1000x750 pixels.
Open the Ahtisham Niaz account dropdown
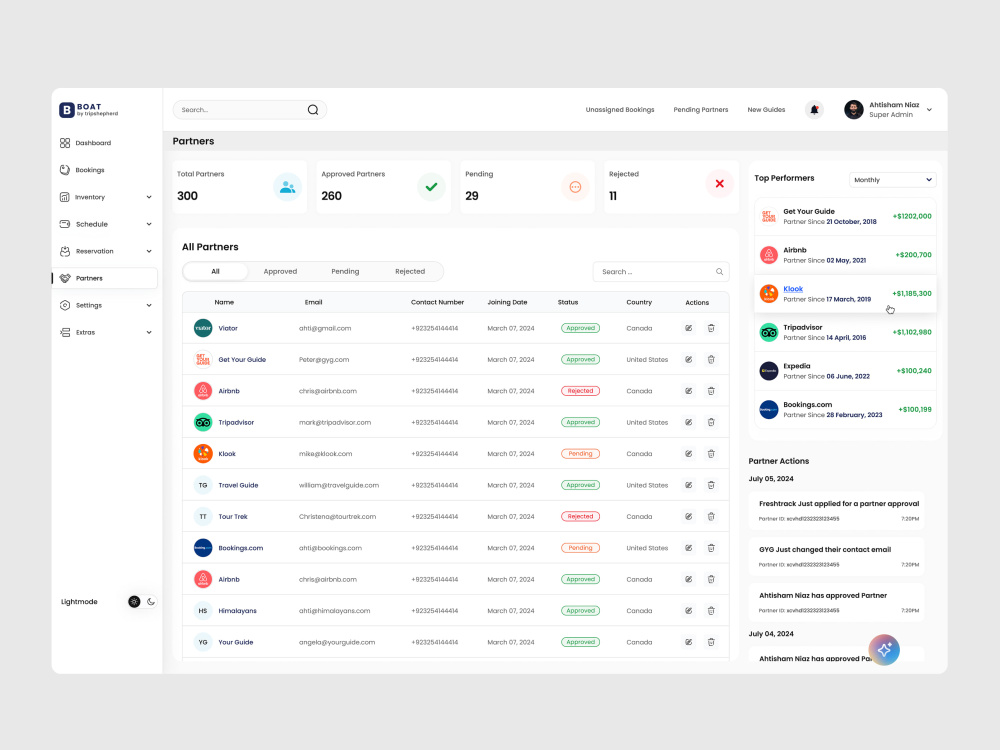[929, 110]
